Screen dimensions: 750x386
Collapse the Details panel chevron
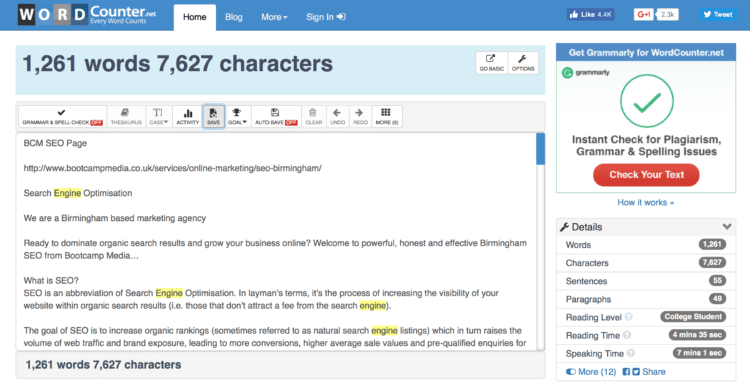[727, 227]
